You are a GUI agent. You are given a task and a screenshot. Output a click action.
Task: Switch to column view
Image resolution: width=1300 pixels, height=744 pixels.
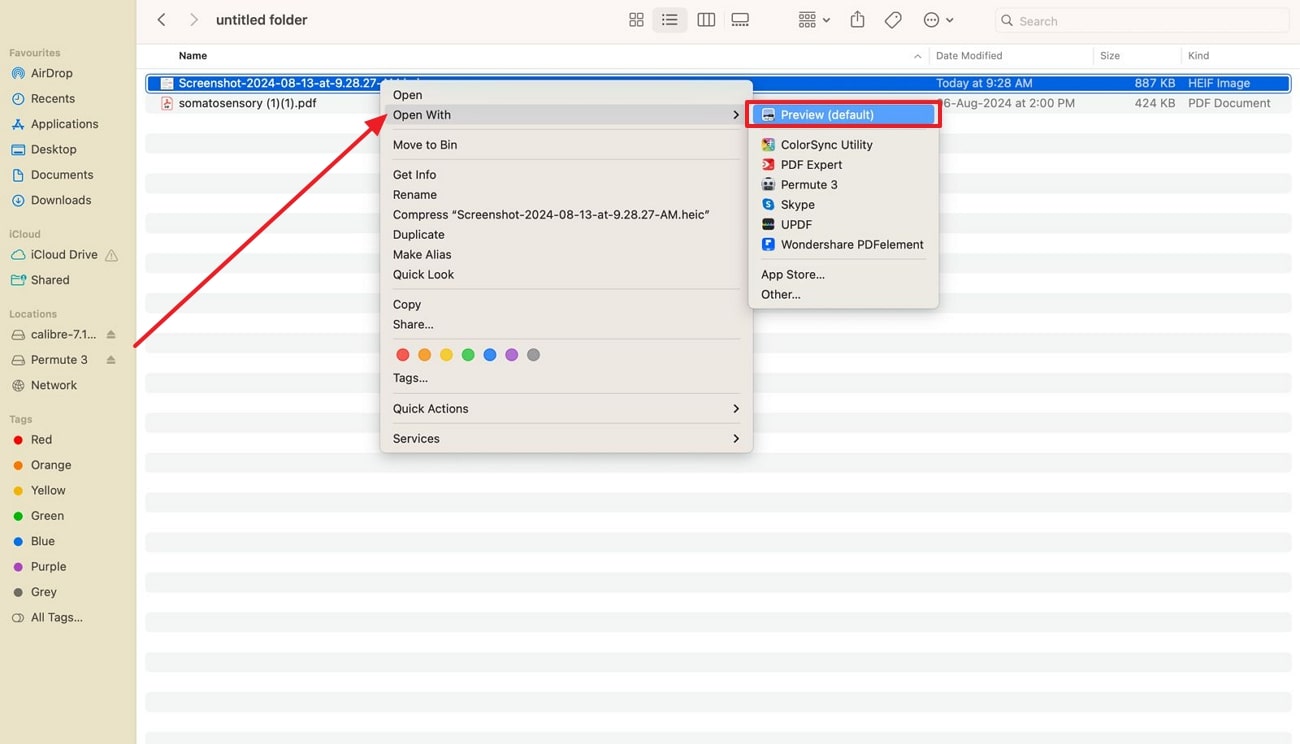pyautogui.click(x=706, y=20)
